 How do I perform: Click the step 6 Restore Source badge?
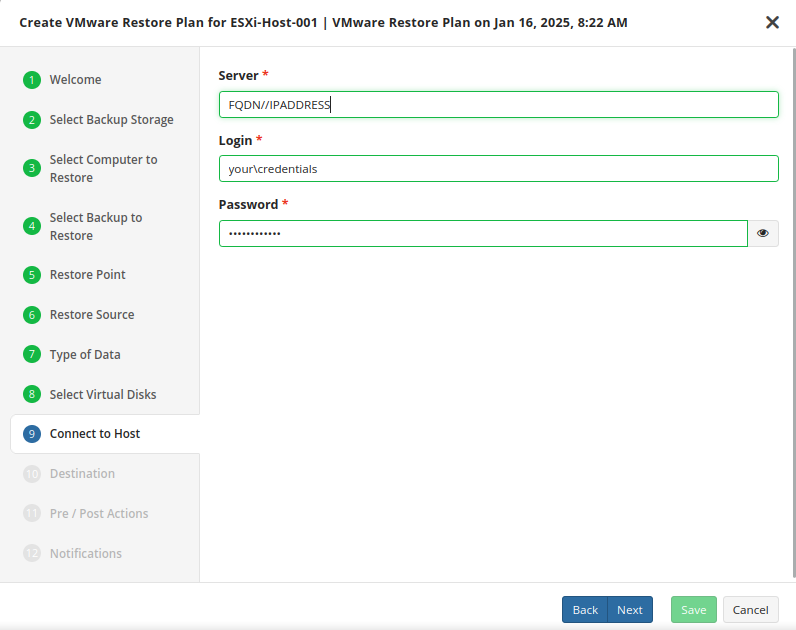[32, 315]
